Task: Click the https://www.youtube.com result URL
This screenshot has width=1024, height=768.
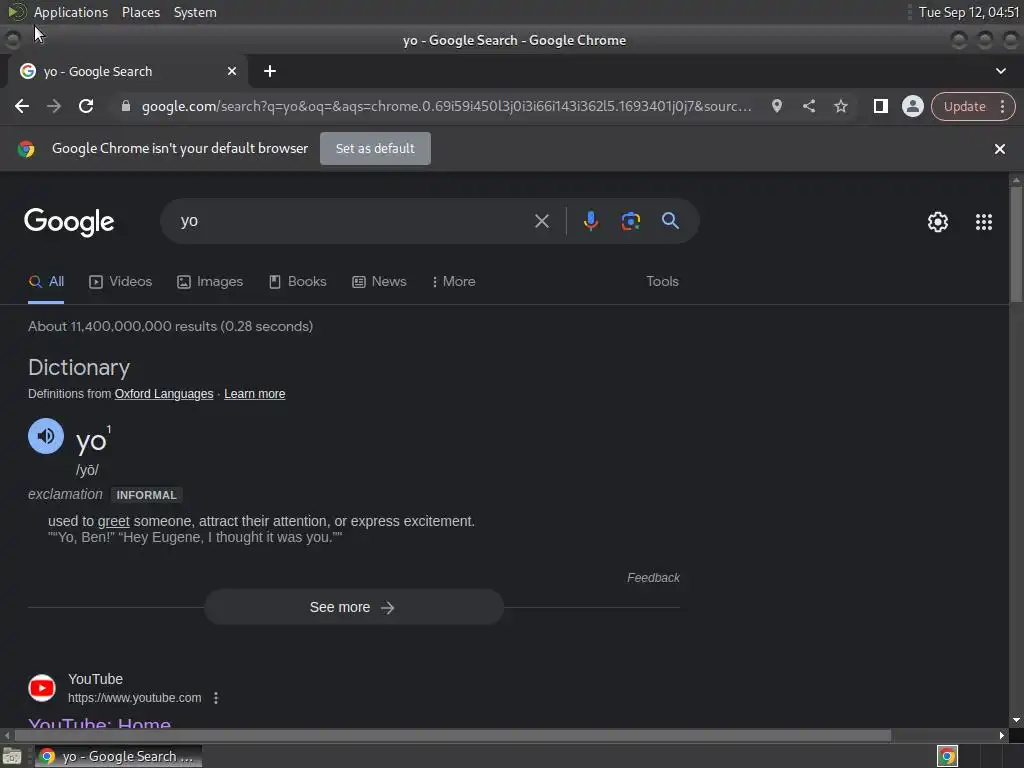Action: click(x=135, y=698)
